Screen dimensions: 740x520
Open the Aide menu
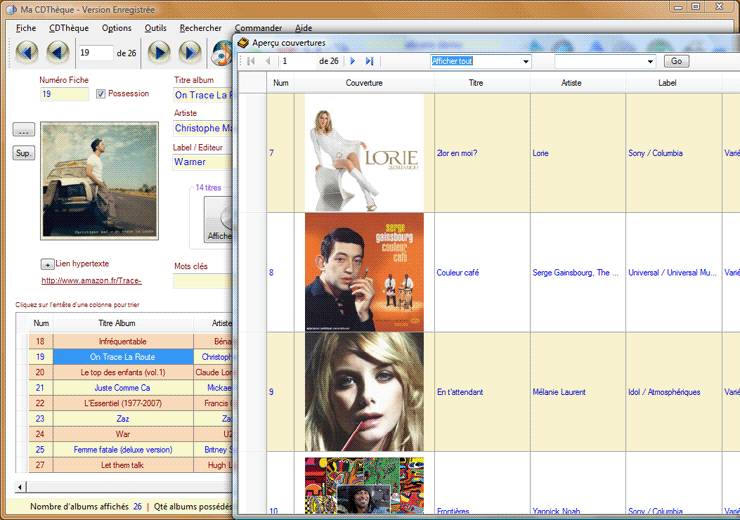pos(303,28)
